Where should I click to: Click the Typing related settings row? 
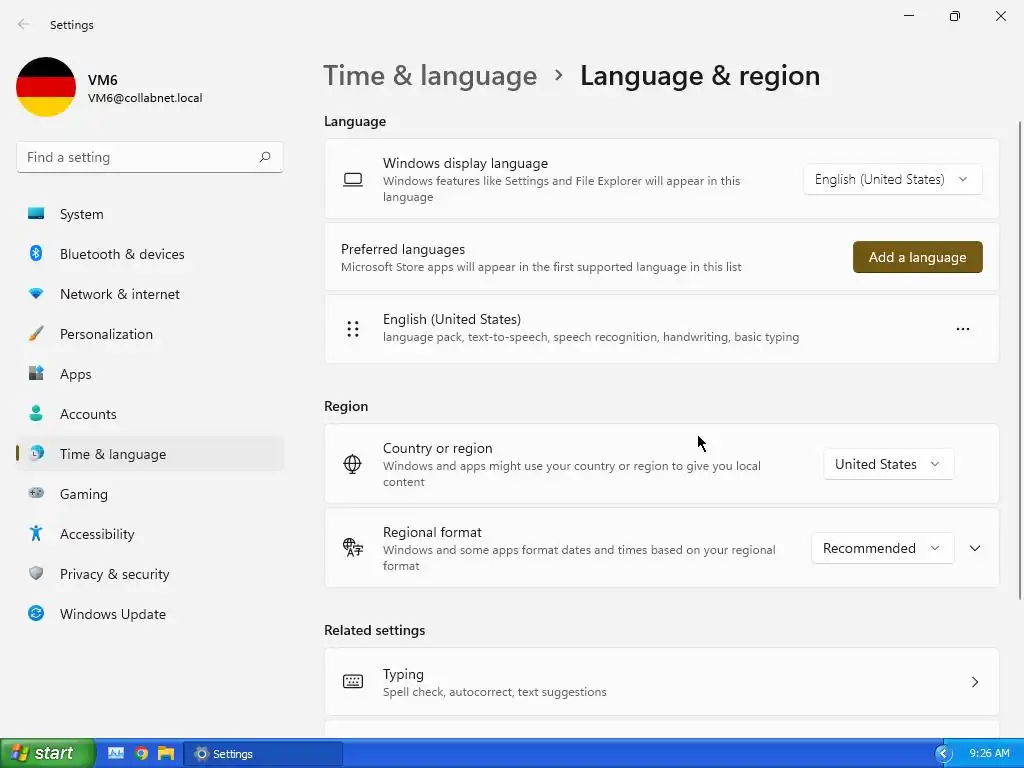(662, 682)
